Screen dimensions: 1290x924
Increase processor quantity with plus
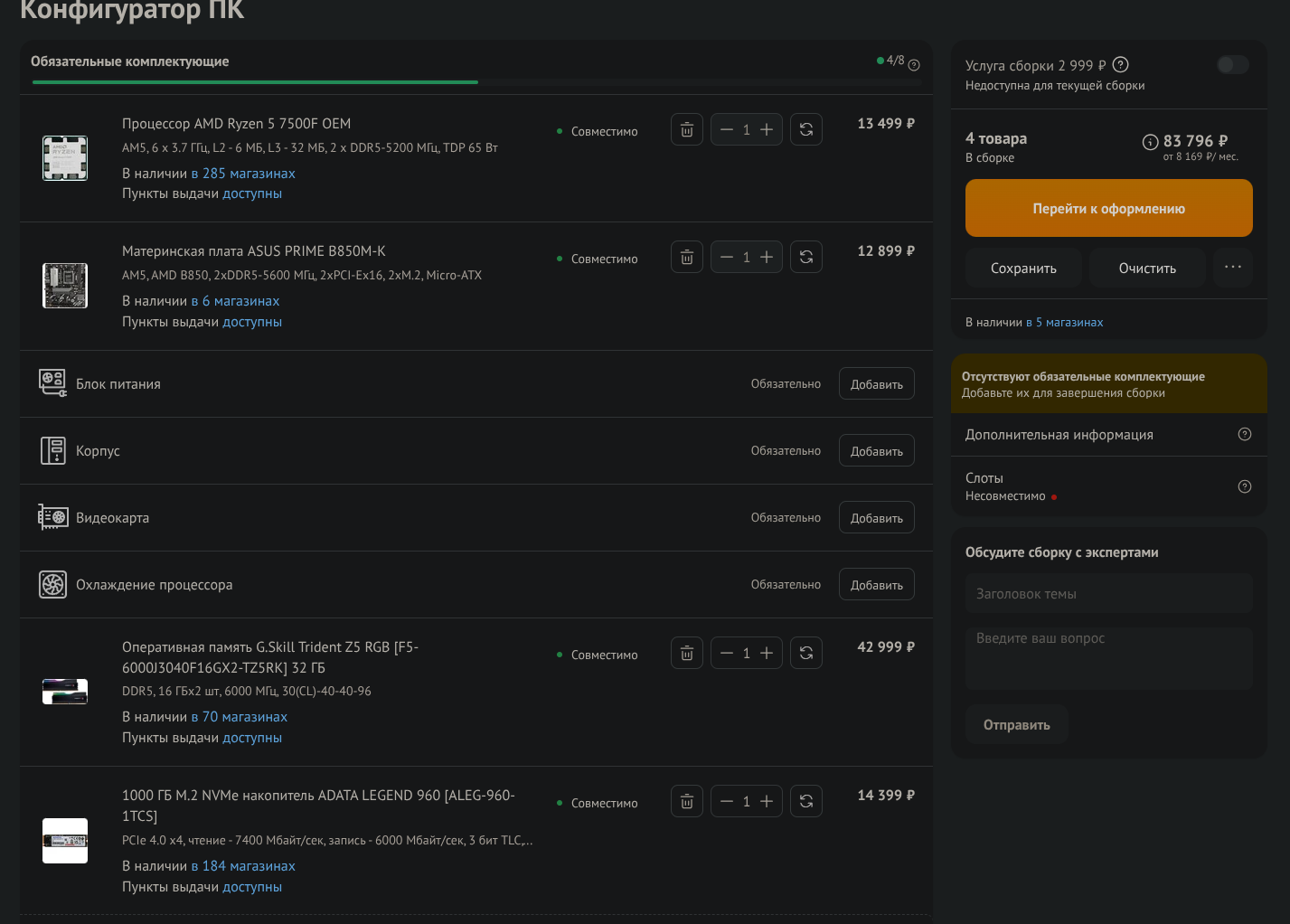coord(767,130)
